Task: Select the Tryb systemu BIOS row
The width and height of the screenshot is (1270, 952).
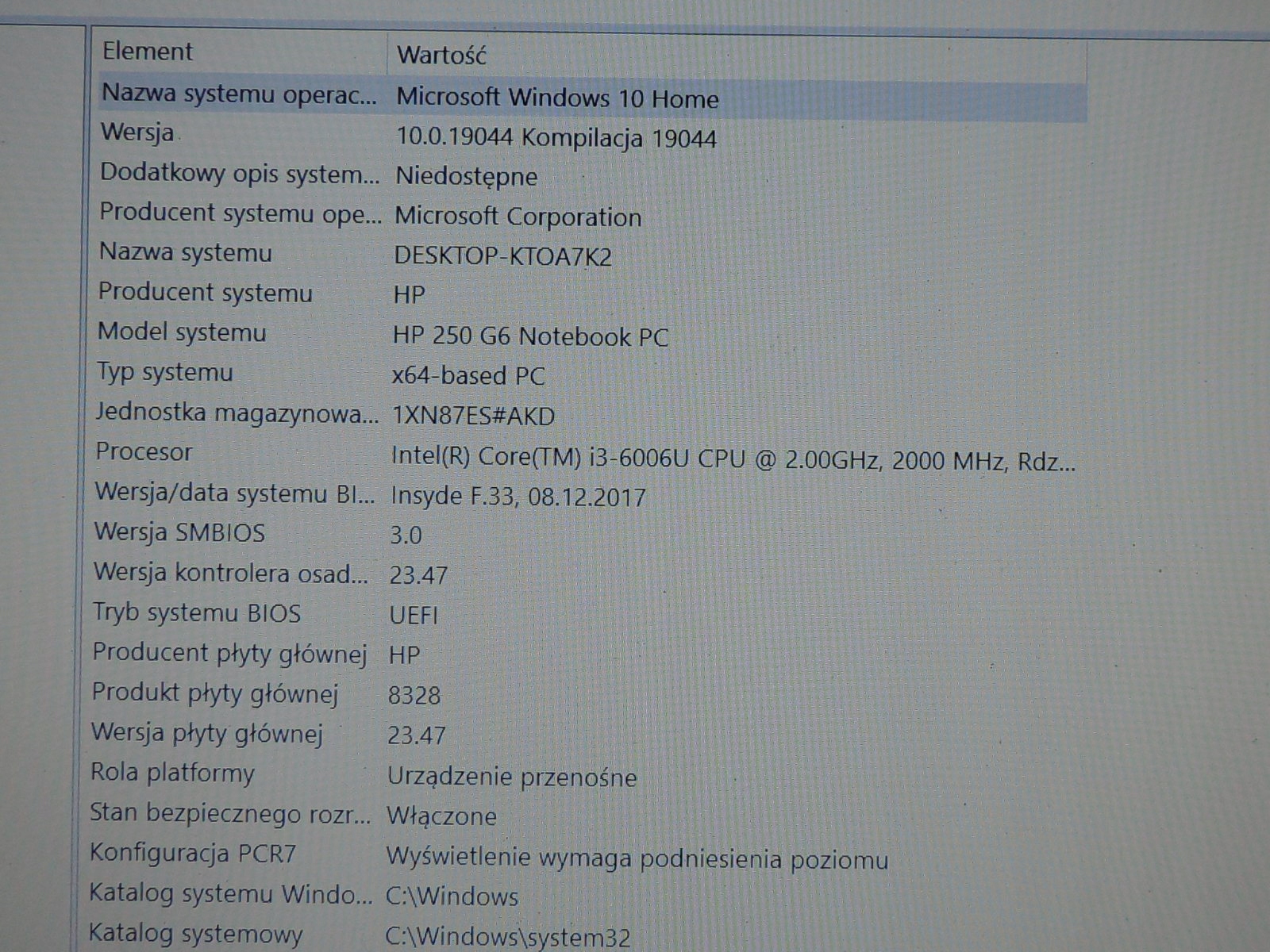Action: tap(197, 614)
